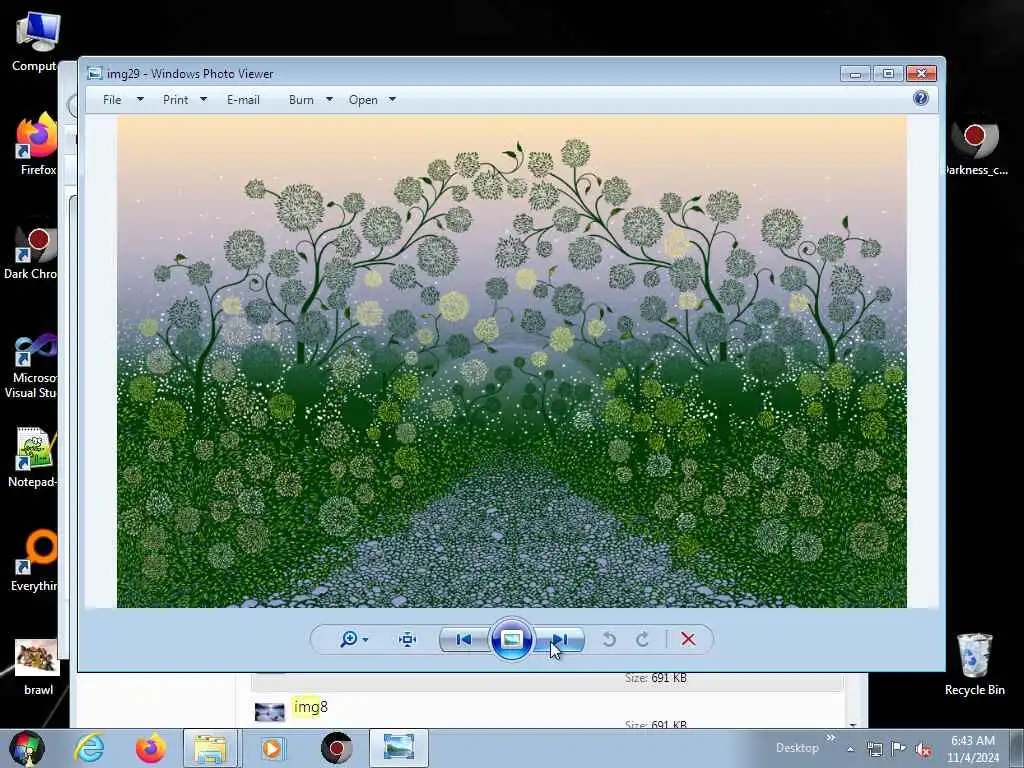The height and width of the screenshot is (768, 1024).
Task: Expand the File menu arrow
Action: [x=140, y=100]
